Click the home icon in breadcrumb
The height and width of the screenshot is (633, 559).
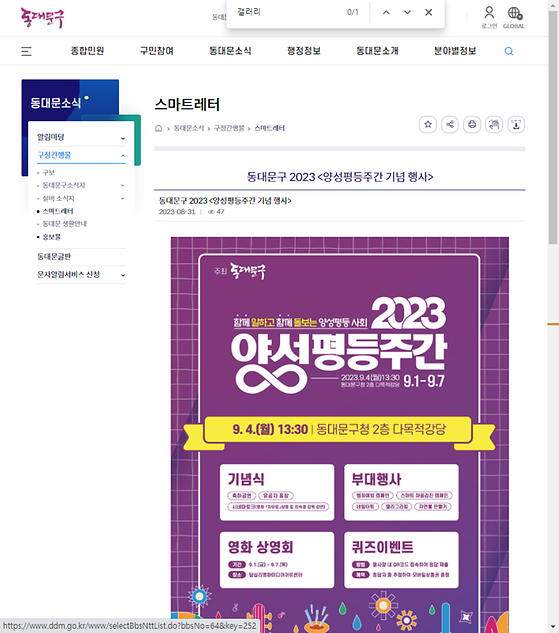coord(159,128)
